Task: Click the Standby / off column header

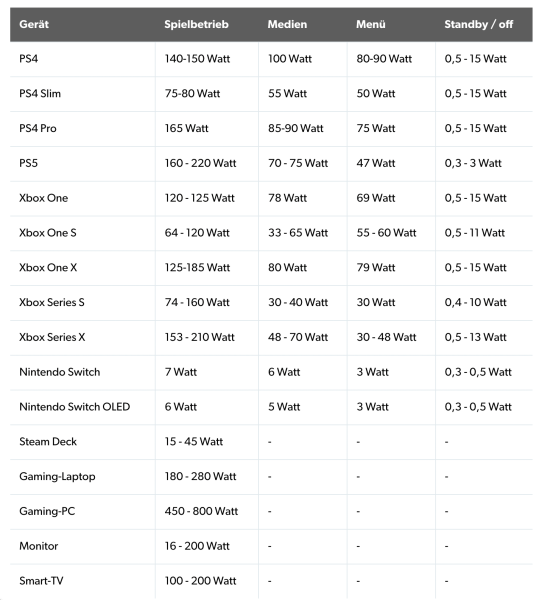Action: pos(478,24)
